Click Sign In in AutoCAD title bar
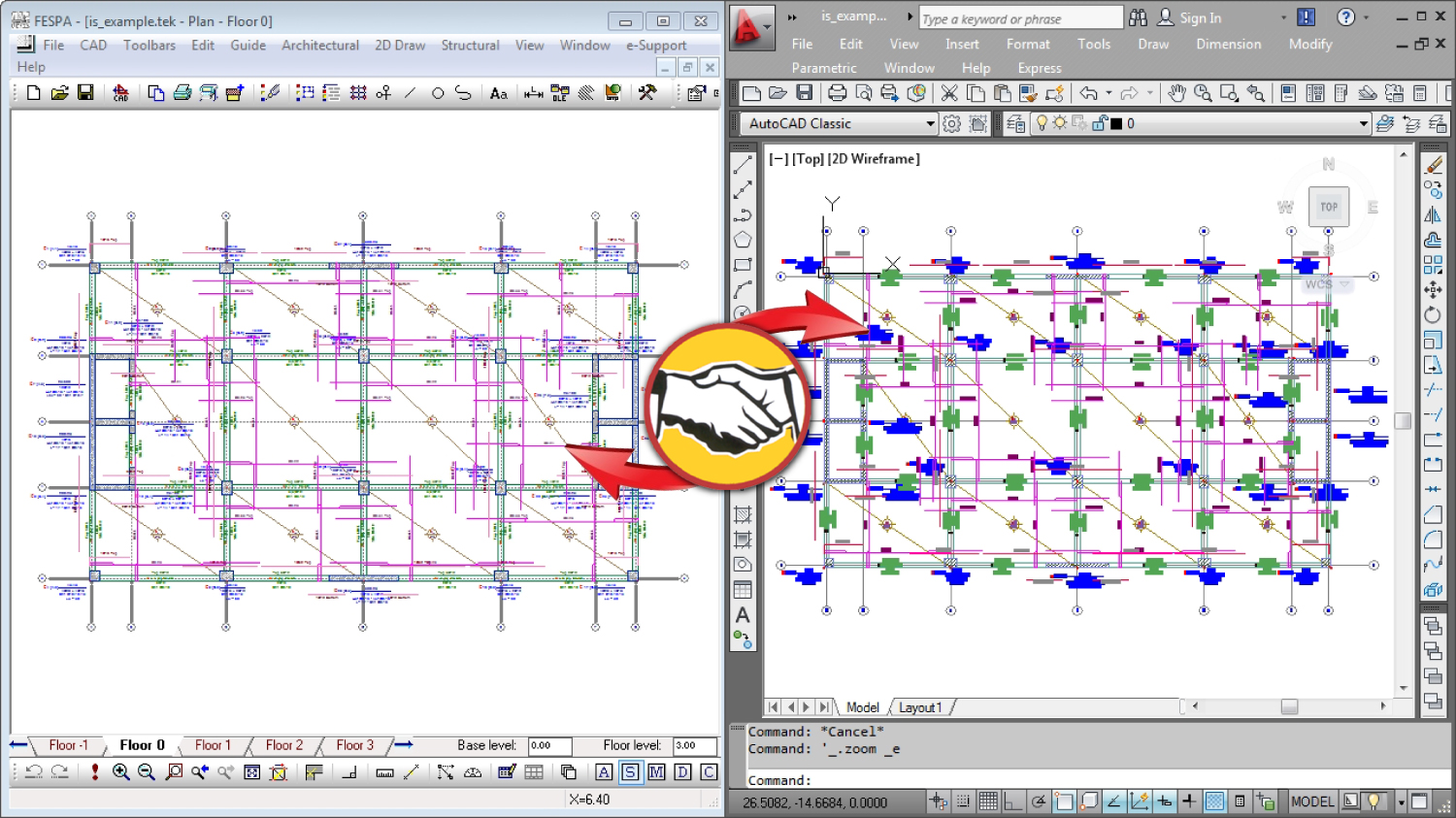 pyautogui.click(x=1201, y=17)
